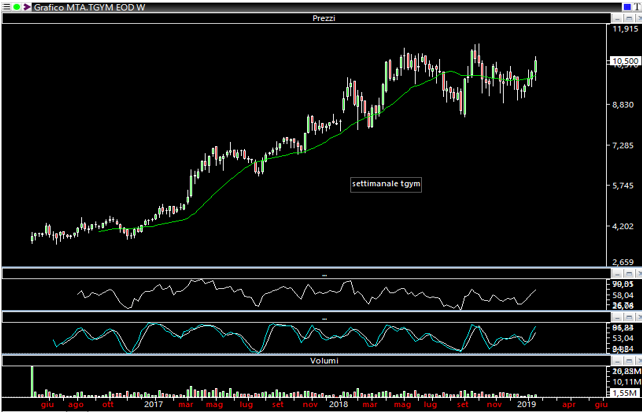642x412 pixels.
Task: Click the Grafico MTA.TGYM EOD W title
Action: click(84, 7)
